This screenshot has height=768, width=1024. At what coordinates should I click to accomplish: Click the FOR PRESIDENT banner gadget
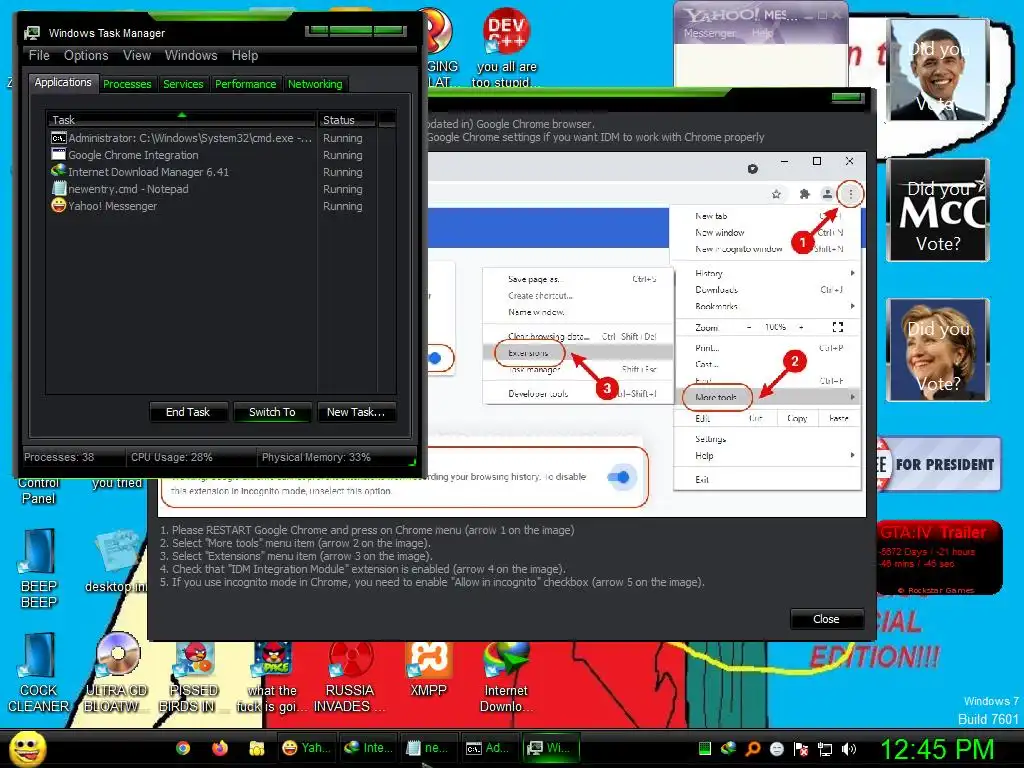[938, 464]
